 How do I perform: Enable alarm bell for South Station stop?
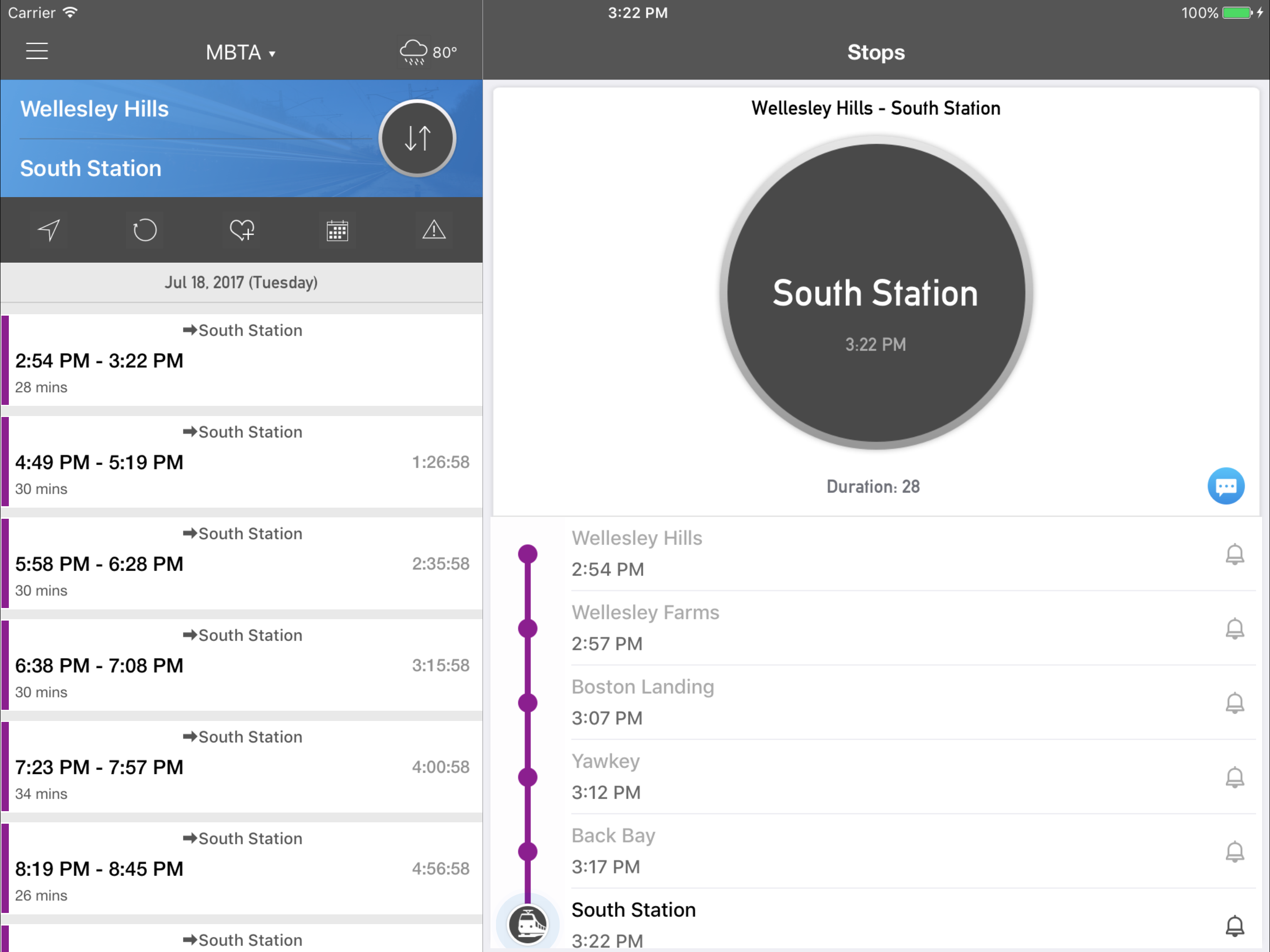click(1234, 926)
